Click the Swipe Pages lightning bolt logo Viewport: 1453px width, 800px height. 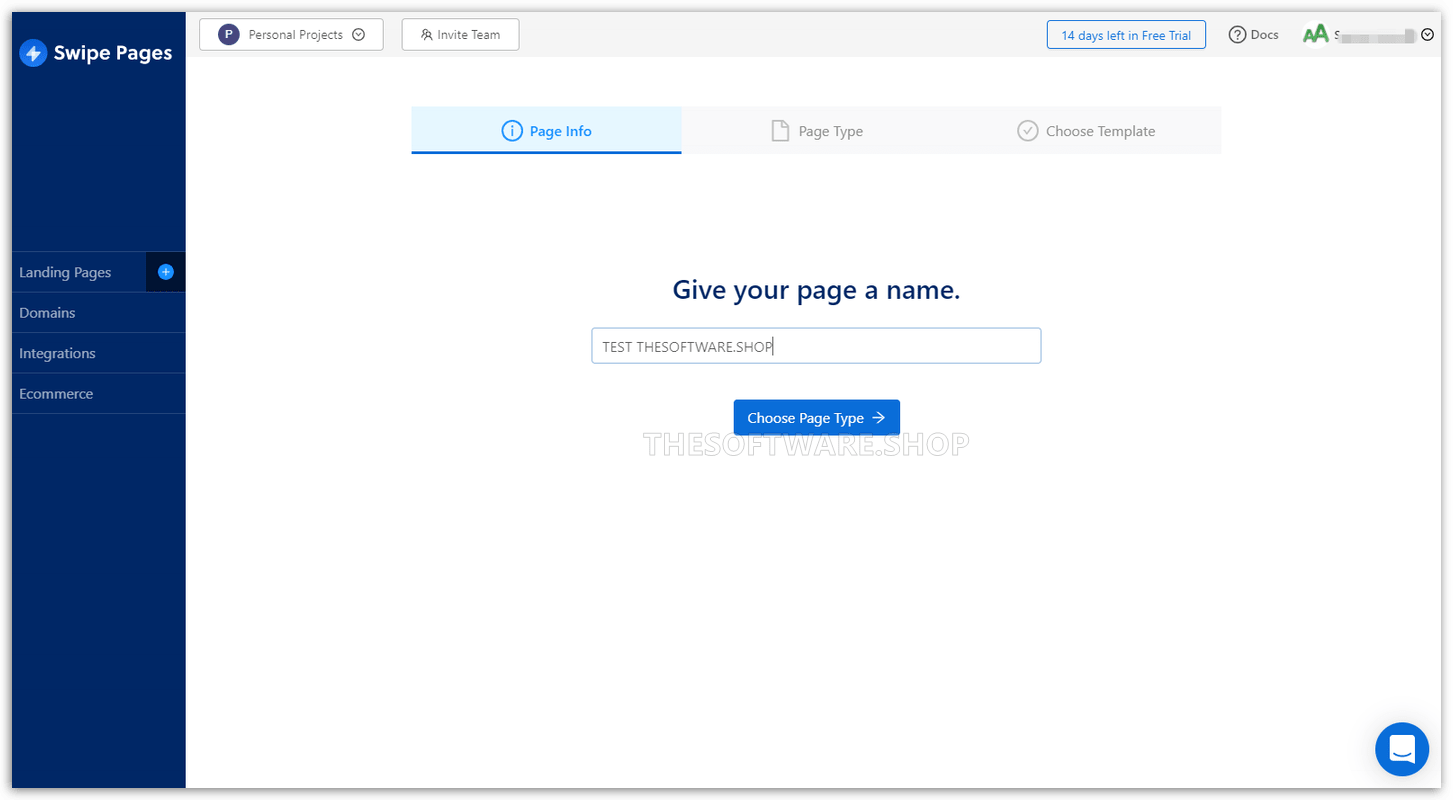pos(33,53)
